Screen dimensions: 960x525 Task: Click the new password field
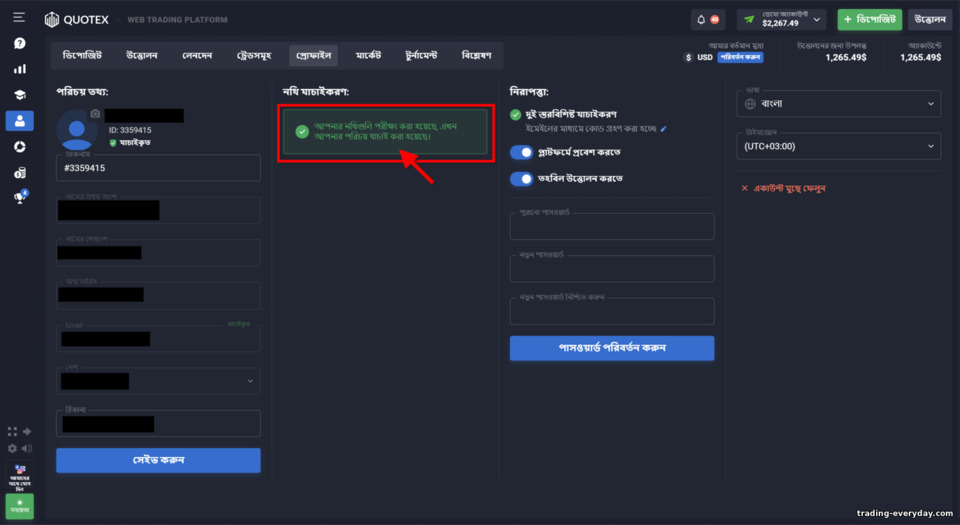pos(612,269)
